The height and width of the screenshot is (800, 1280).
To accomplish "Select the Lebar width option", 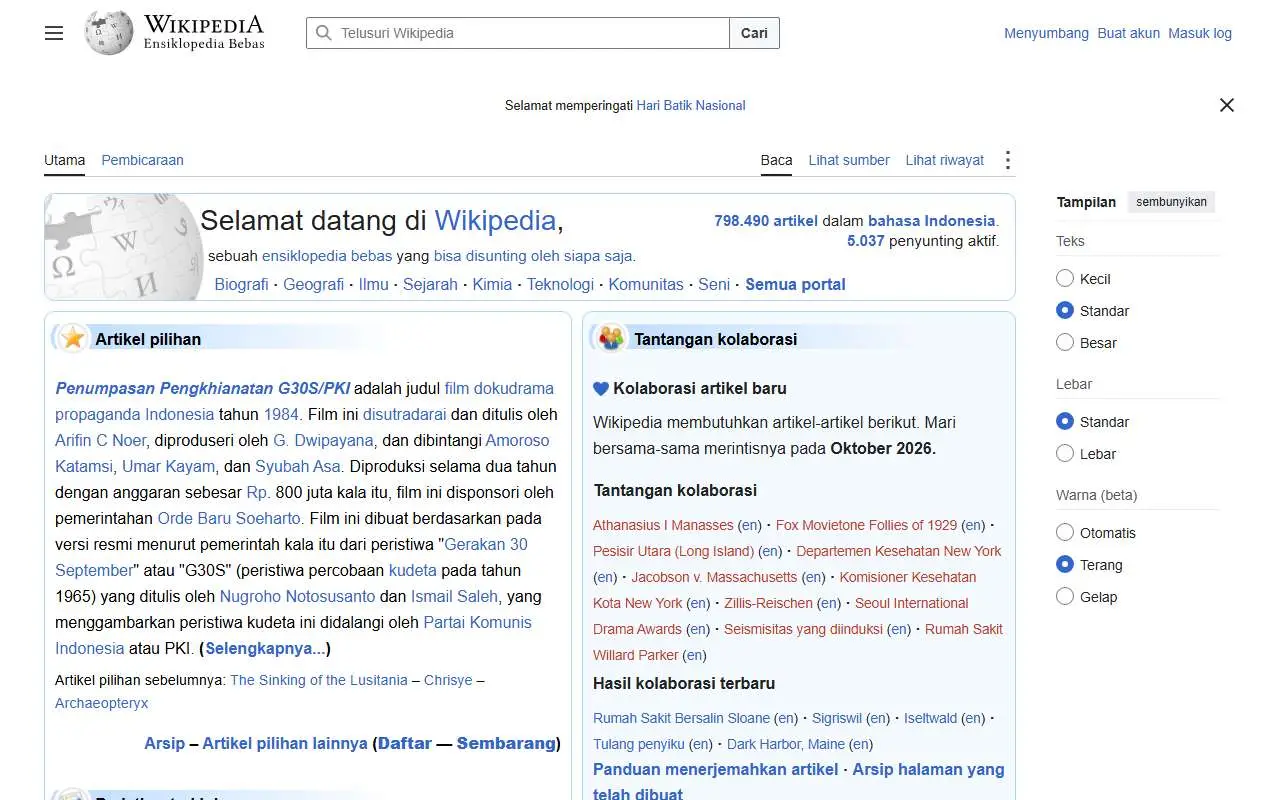I will [x=1065, y=453].
